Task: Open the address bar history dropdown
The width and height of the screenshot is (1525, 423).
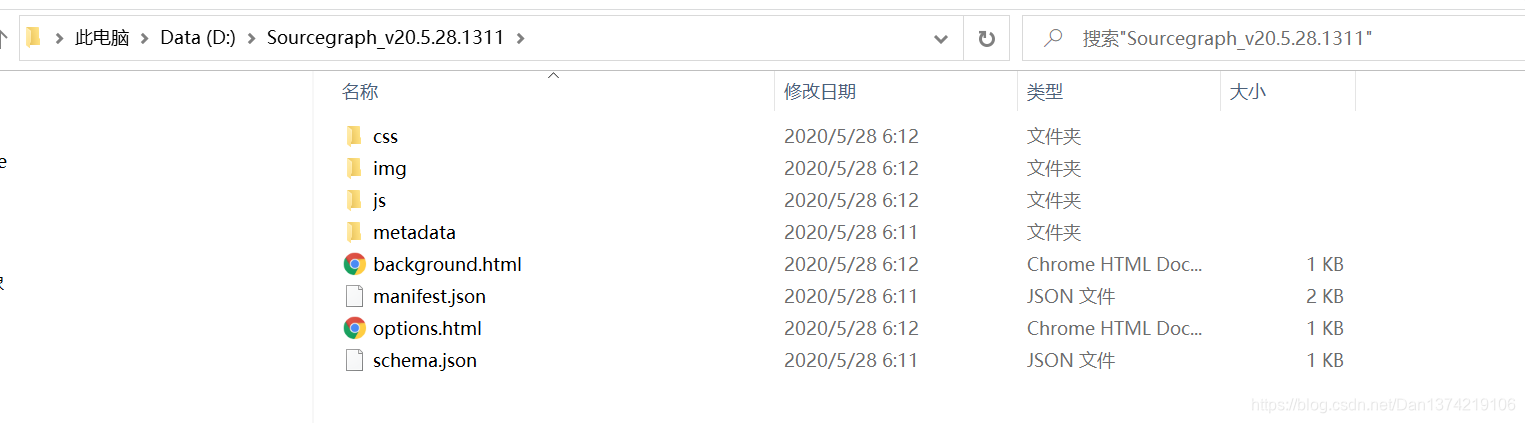Action: 941,39
